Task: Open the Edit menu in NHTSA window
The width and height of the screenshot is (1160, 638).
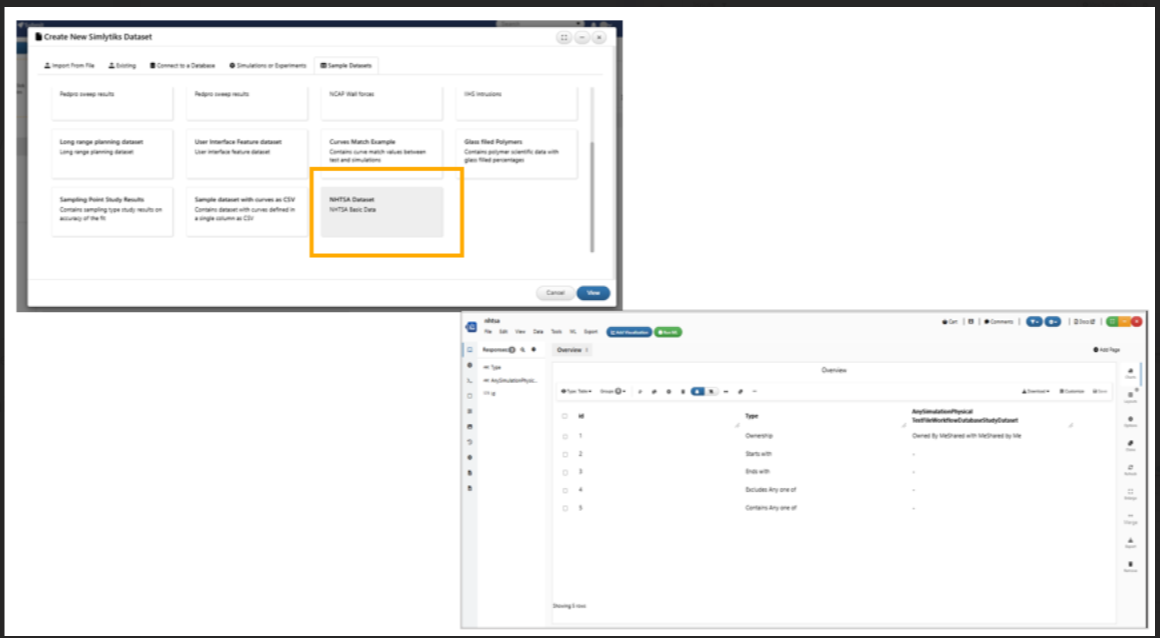Action: (504, 332)
